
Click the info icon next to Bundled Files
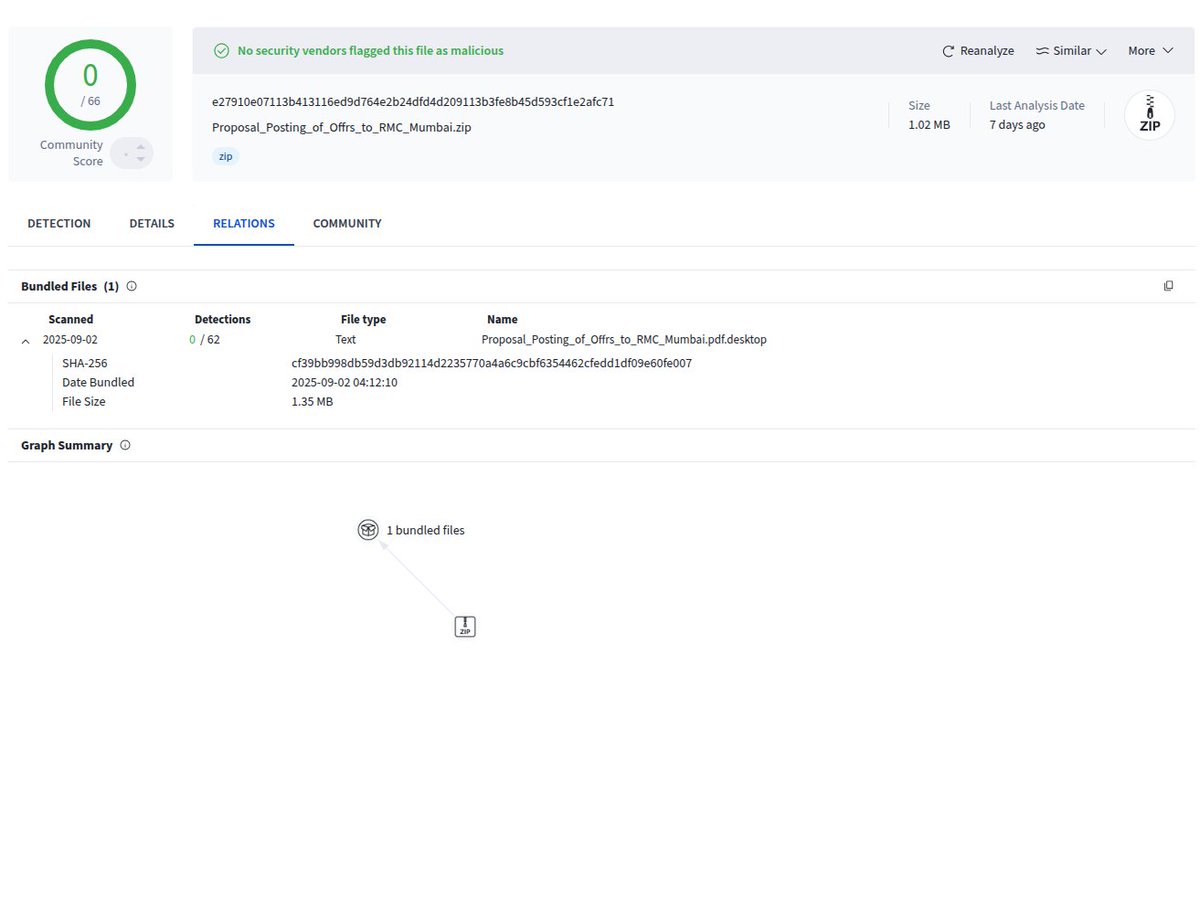point(132,286)
